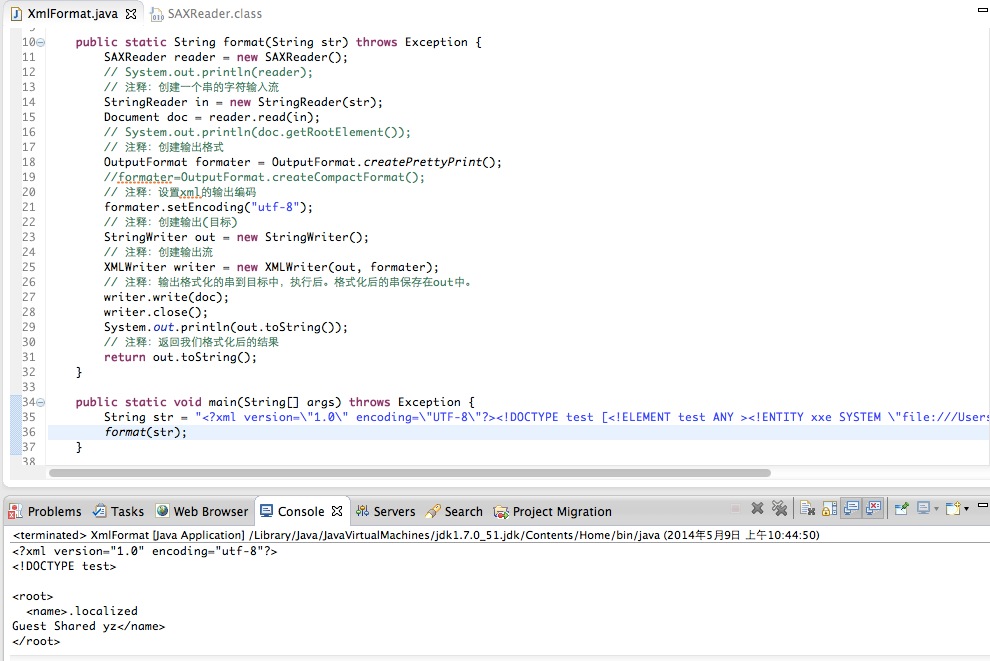990x661 pixels.
Task: Toggle show console when standard error changes
Action: tap(873, 508)
